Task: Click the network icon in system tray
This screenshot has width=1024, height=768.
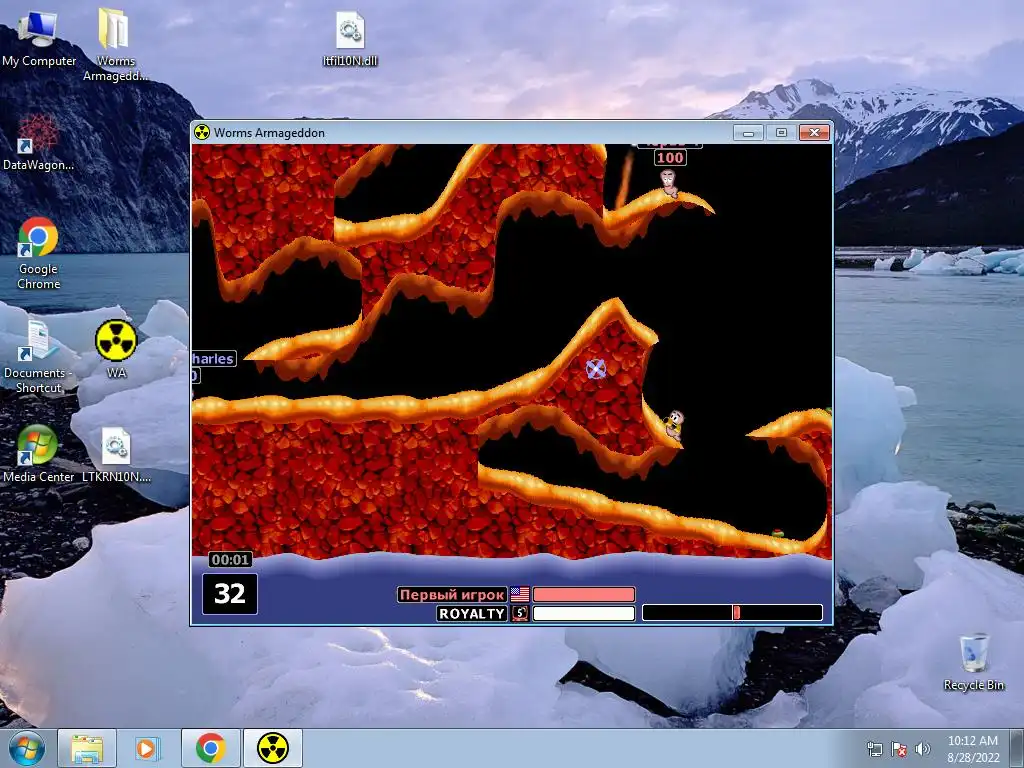Action: [874, 748]
